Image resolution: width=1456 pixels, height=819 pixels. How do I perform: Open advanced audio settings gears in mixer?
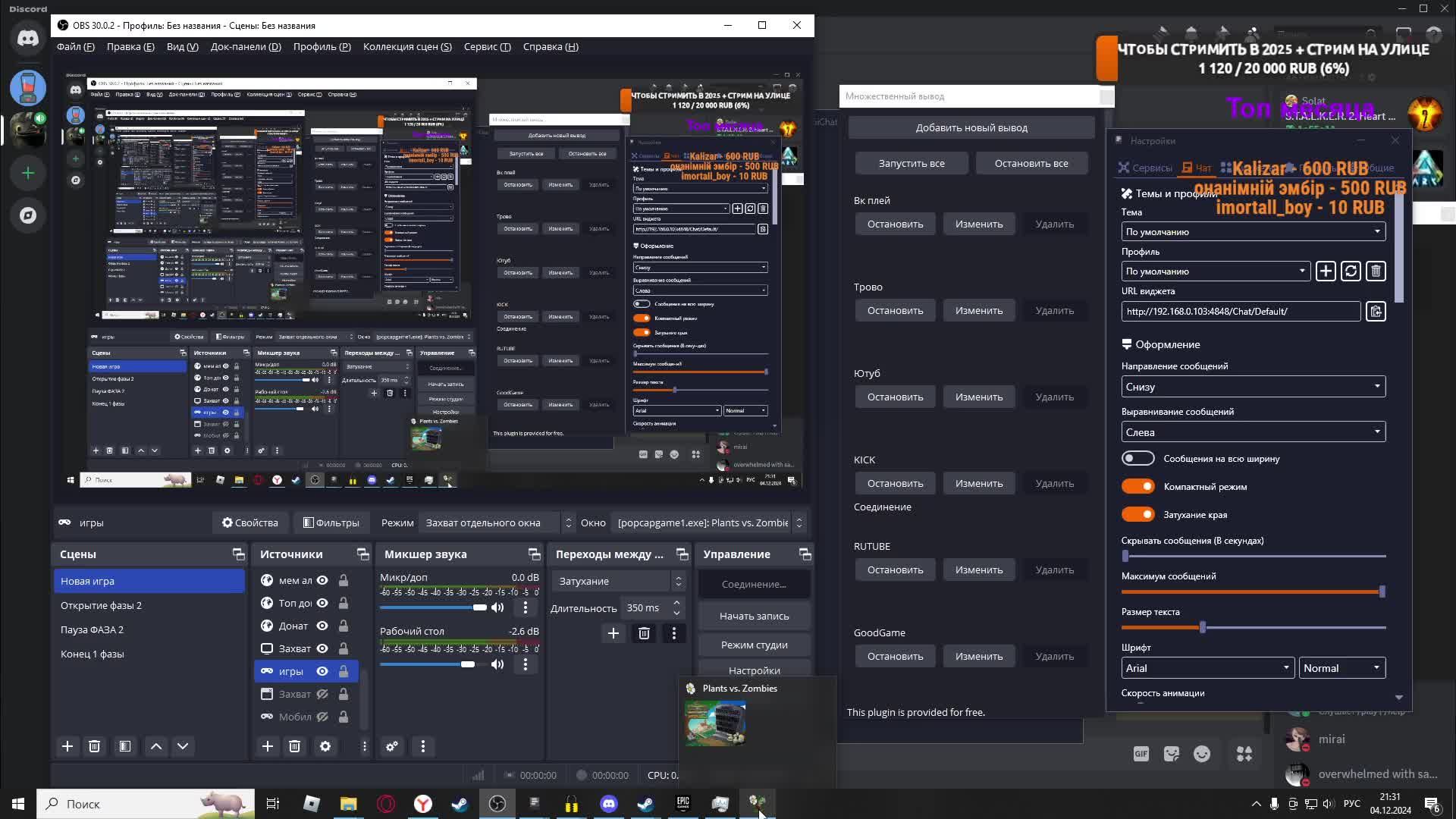(392, 746)
